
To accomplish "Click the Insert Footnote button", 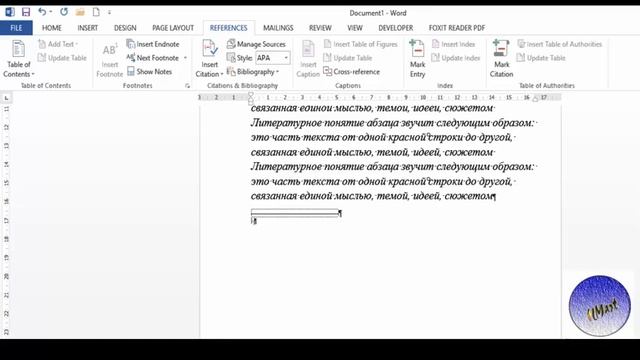I will [109, 59].
